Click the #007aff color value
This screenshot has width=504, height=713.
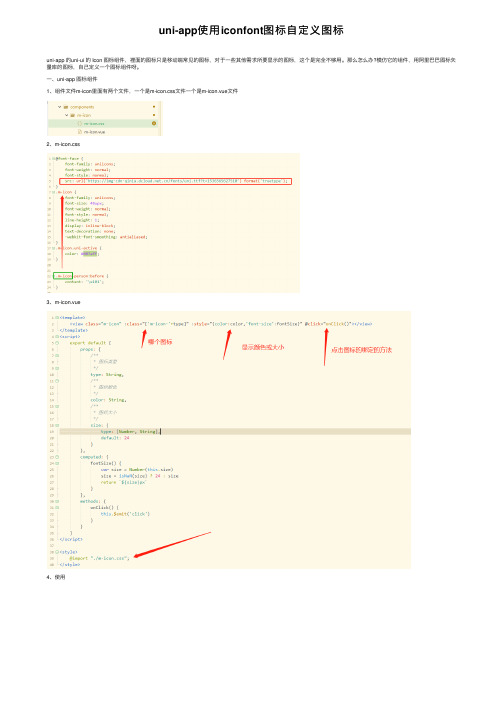[89, 254]
